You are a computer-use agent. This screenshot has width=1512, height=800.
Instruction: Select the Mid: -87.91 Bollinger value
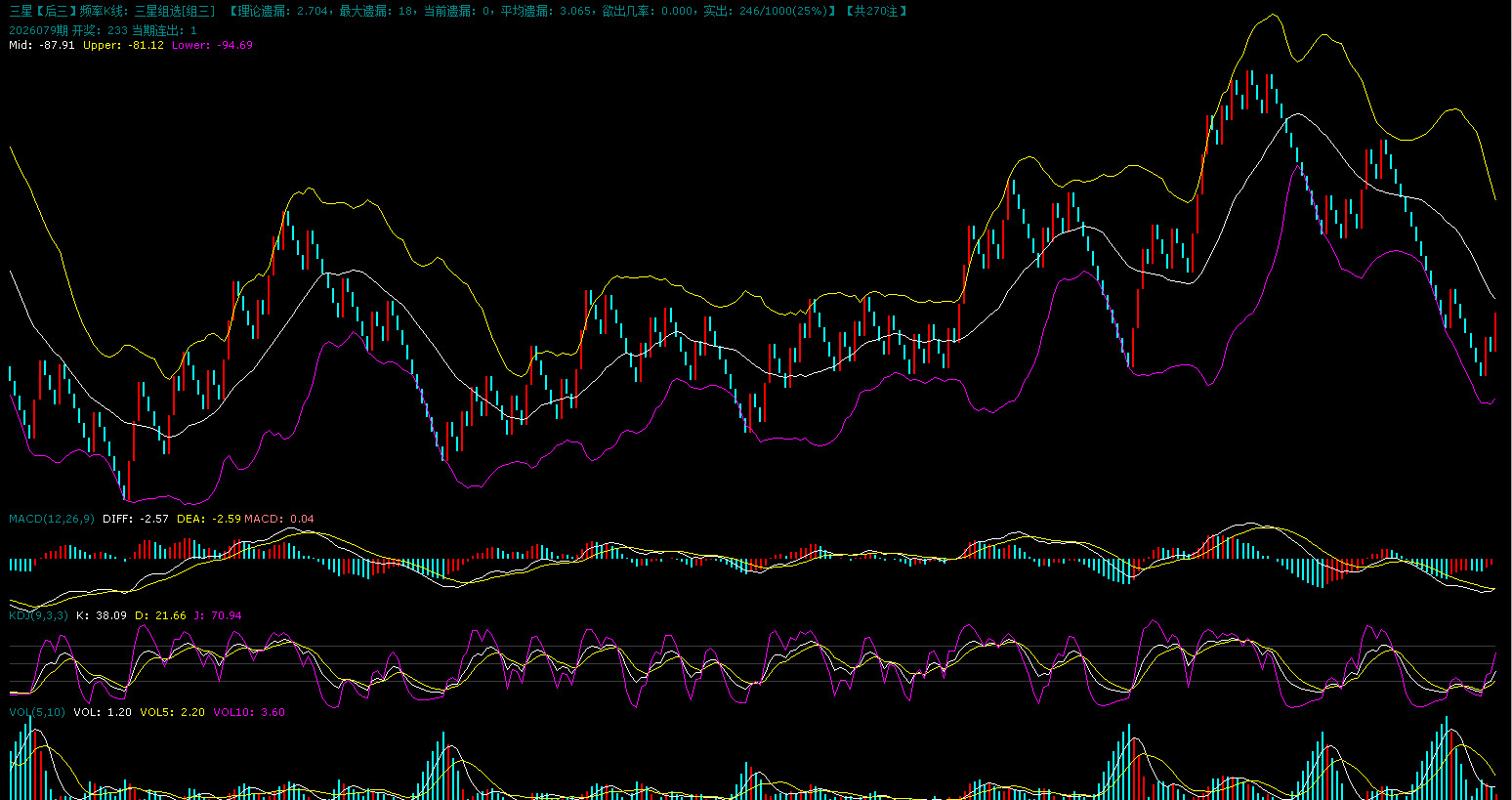point(42,45)
